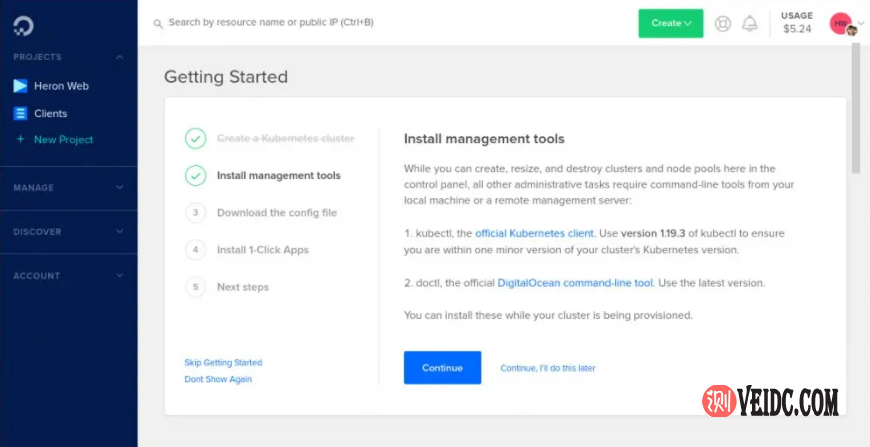This screenshot has width=870, height=447.
Task: Select step 3 Download the config file
Action: pos(276,213)
